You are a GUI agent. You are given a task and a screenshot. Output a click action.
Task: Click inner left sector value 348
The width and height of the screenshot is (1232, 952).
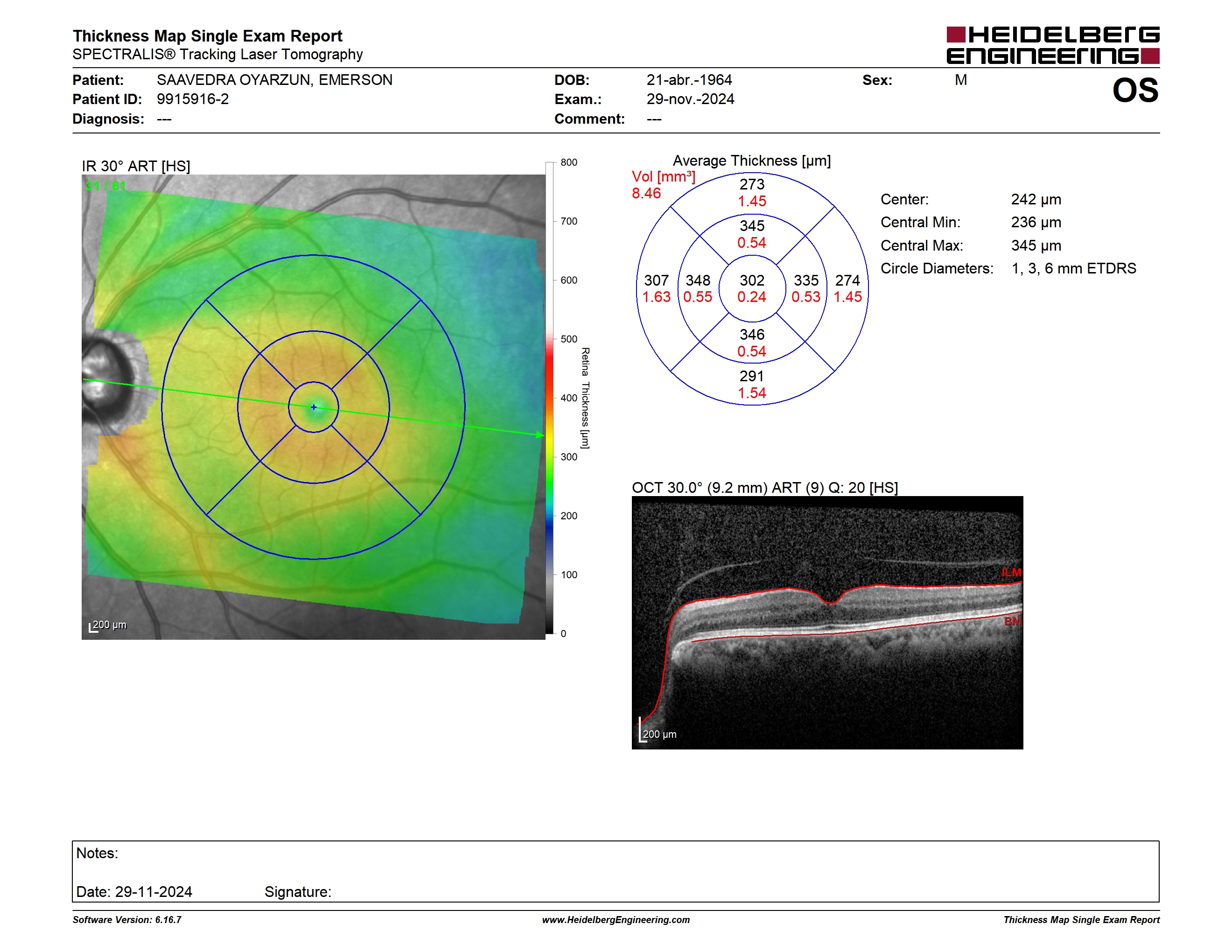coord(698,280)
